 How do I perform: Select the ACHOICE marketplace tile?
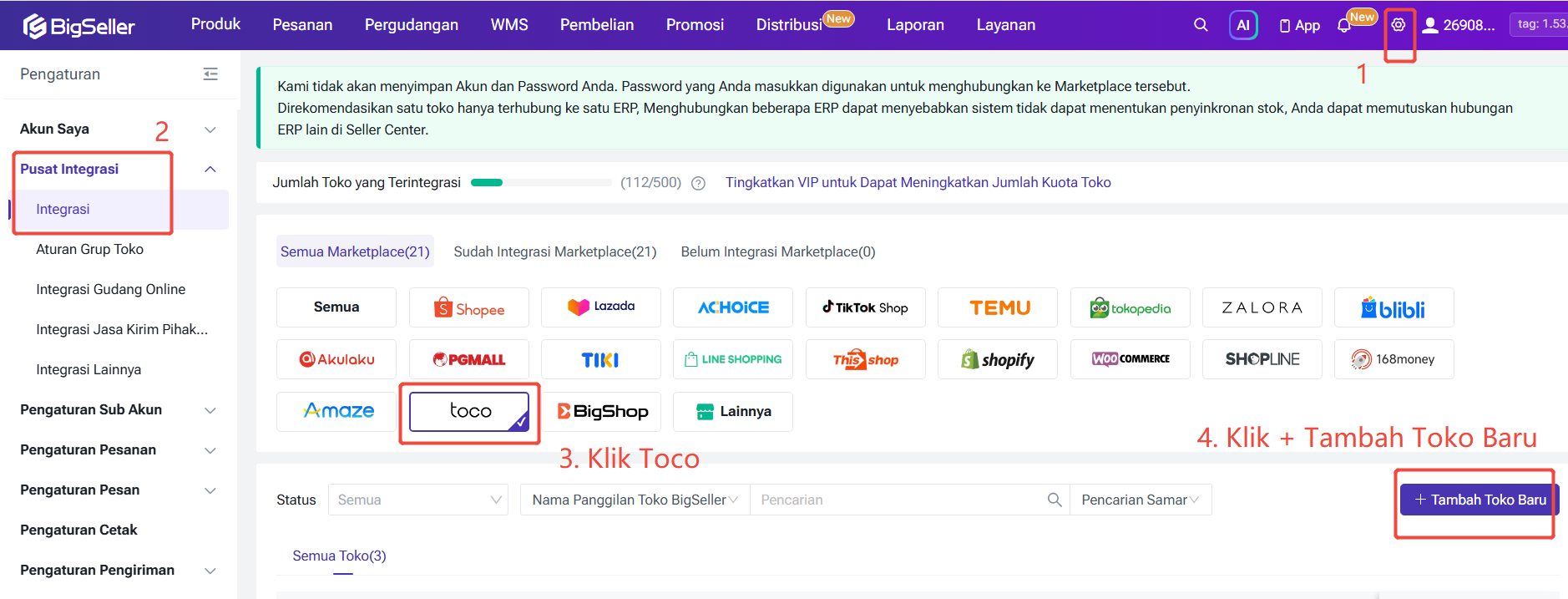pyautogui.click(x=733, y=307)
